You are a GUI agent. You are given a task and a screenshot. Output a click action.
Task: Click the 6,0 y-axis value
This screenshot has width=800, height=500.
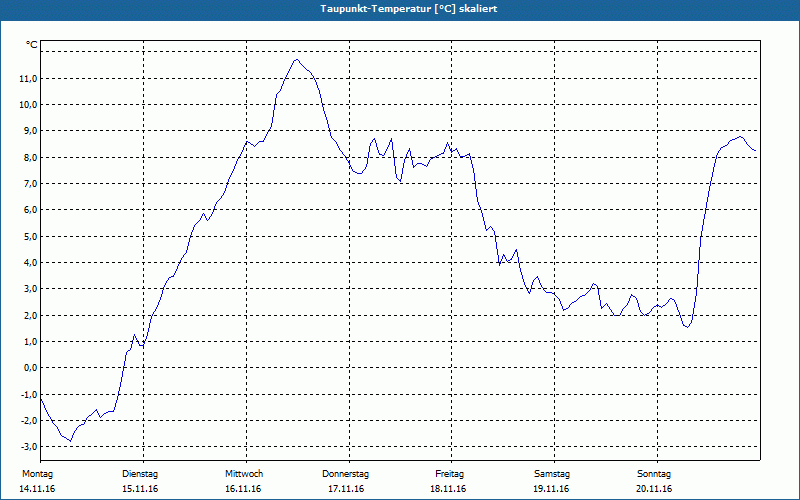[x=30, y=210]
